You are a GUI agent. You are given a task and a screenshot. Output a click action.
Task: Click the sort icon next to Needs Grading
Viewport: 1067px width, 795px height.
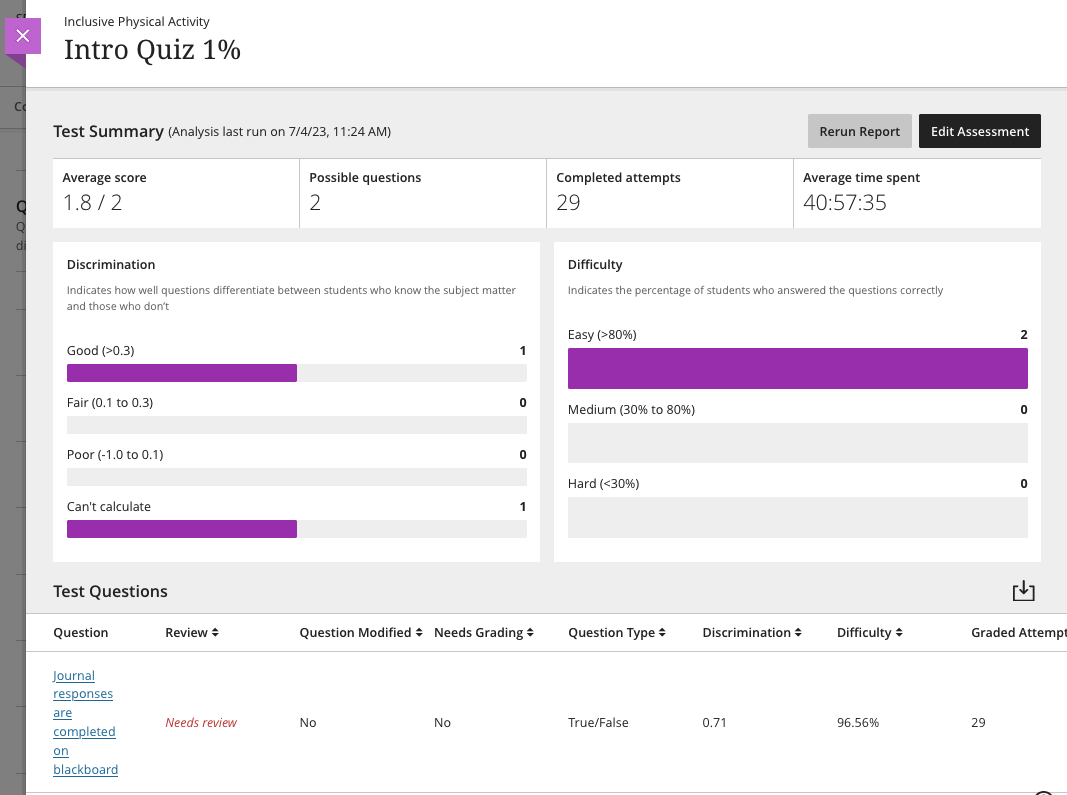530,632
